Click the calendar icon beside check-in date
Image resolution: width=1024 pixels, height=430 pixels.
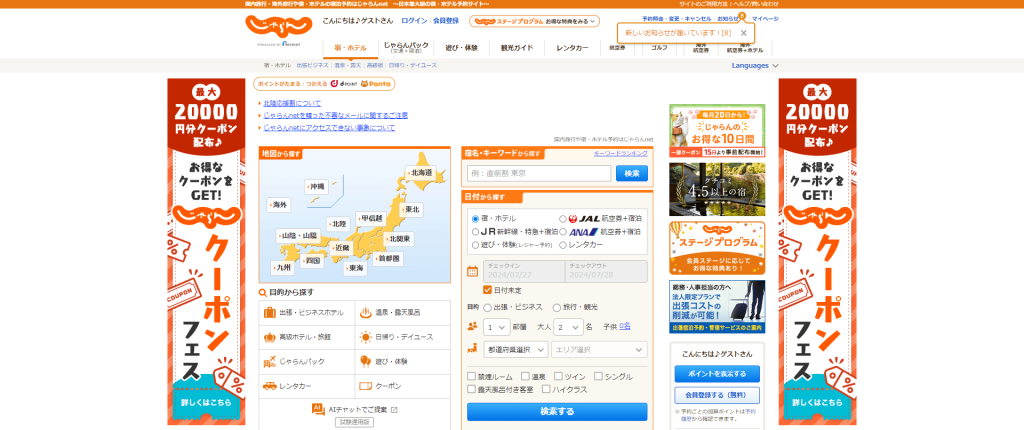click(x=473, y=271)
